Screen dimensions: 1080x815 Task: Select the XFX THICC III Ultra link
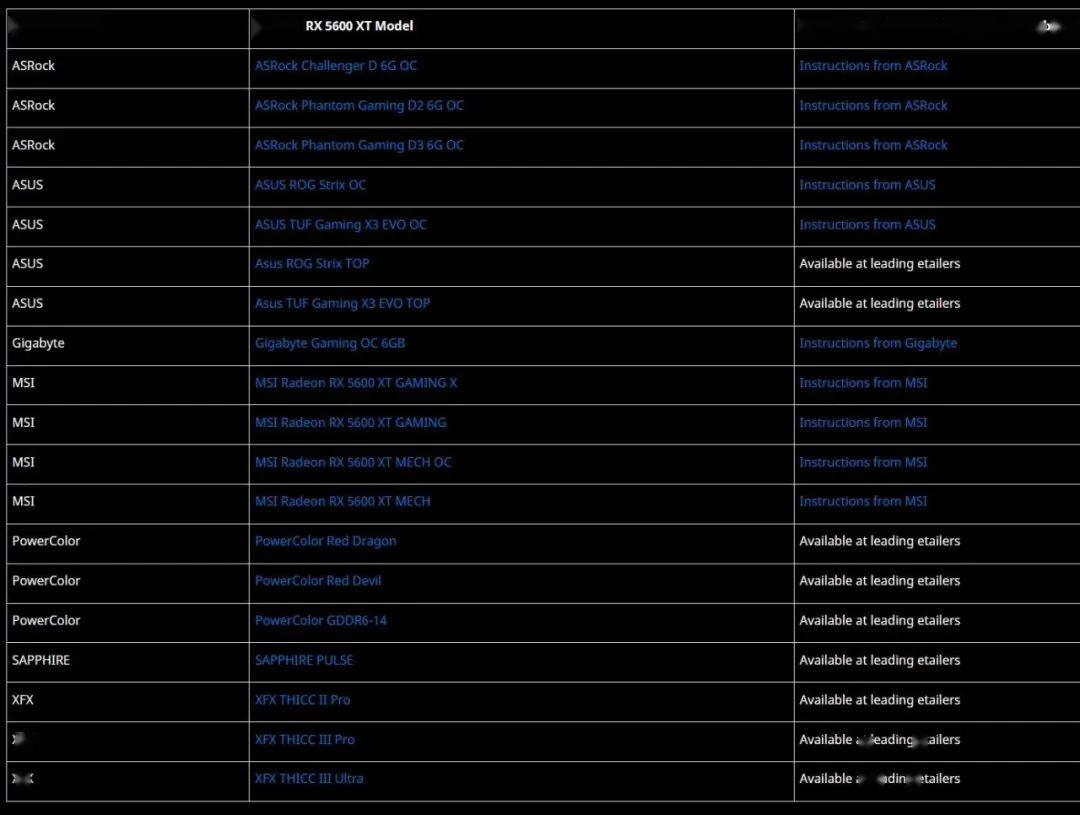[309, 778]
